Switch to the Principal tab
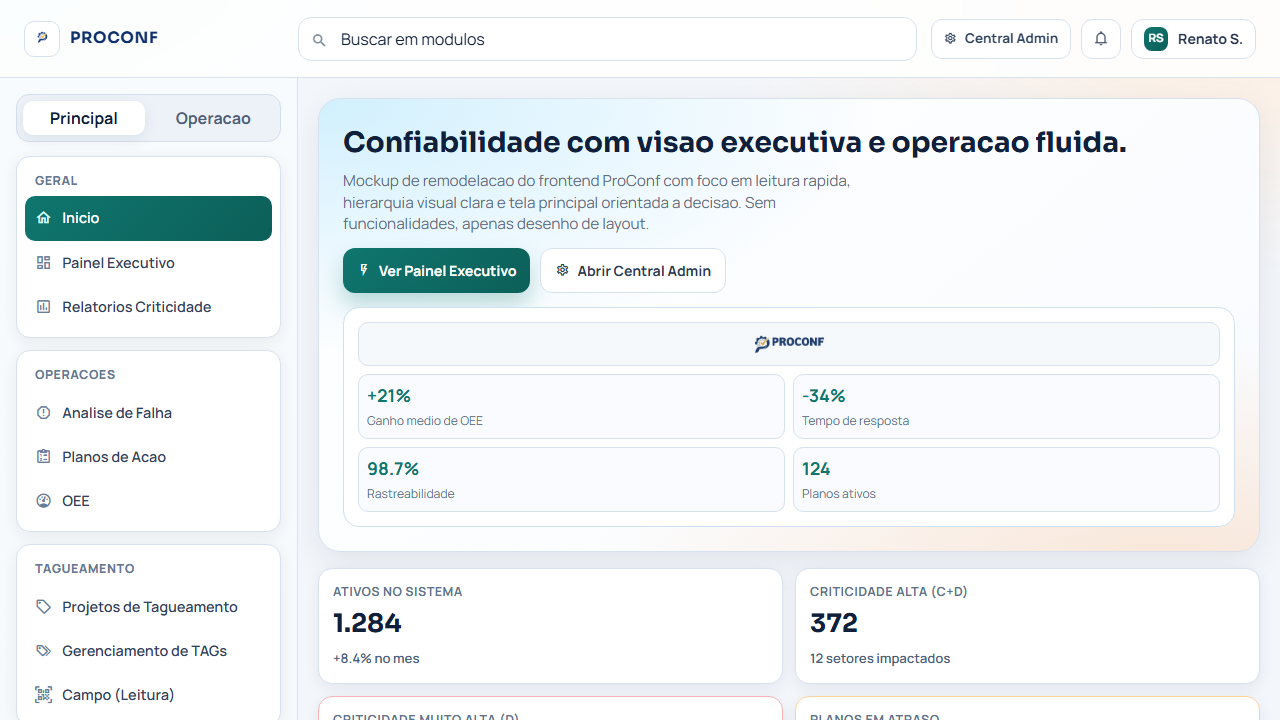Image resolution: width=1280 pixels, height=720 pixels. click(x=83, y=118)
